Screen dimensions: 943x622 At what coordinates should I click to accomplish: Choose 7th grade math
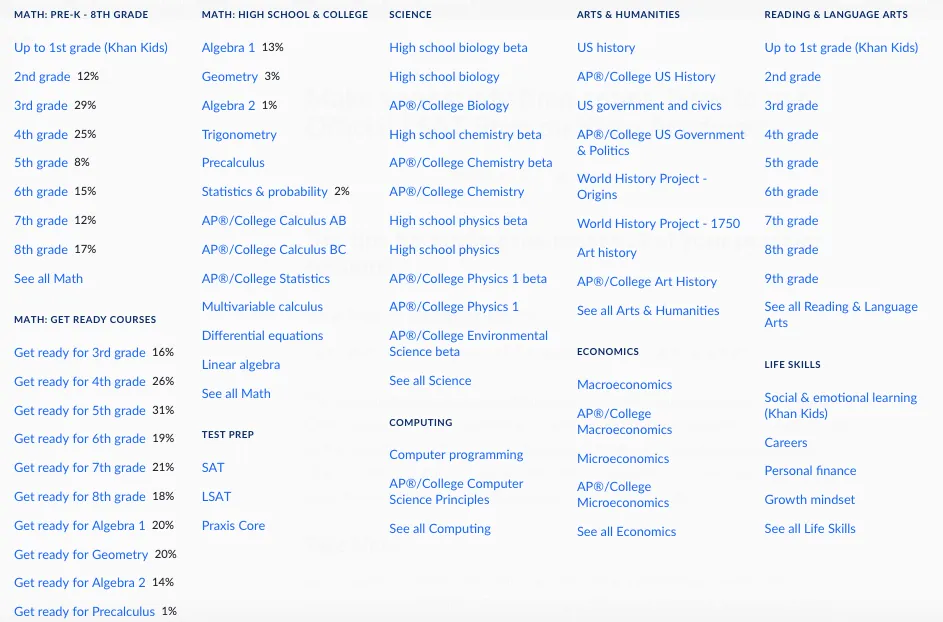(41, 220)
